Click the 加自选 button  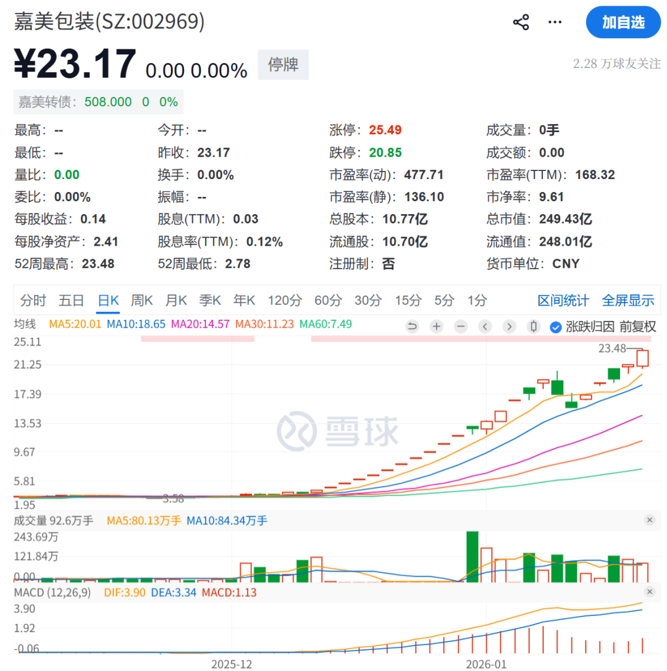624,22
